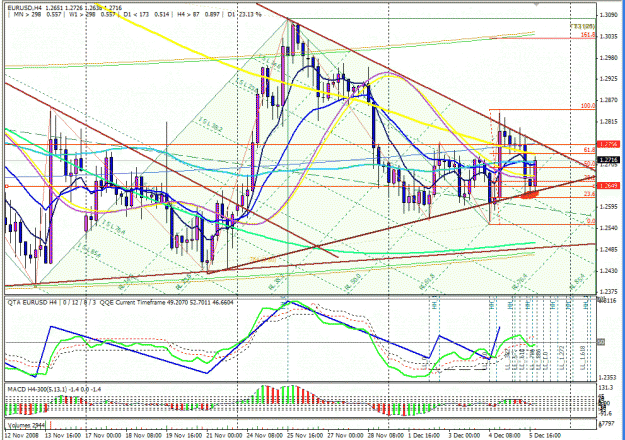Click the LL_1.272 vertical time-zone label

click(561, 358)
